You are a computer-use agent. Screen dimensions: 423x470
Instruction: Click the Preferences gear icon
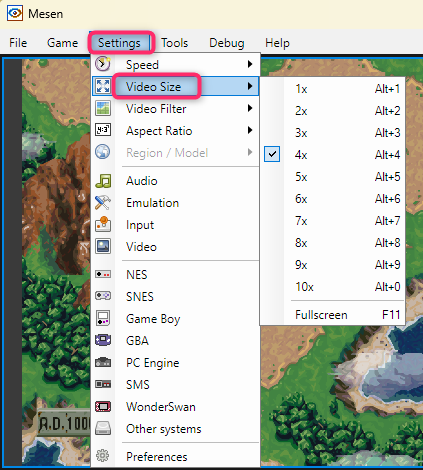(103, 455)
